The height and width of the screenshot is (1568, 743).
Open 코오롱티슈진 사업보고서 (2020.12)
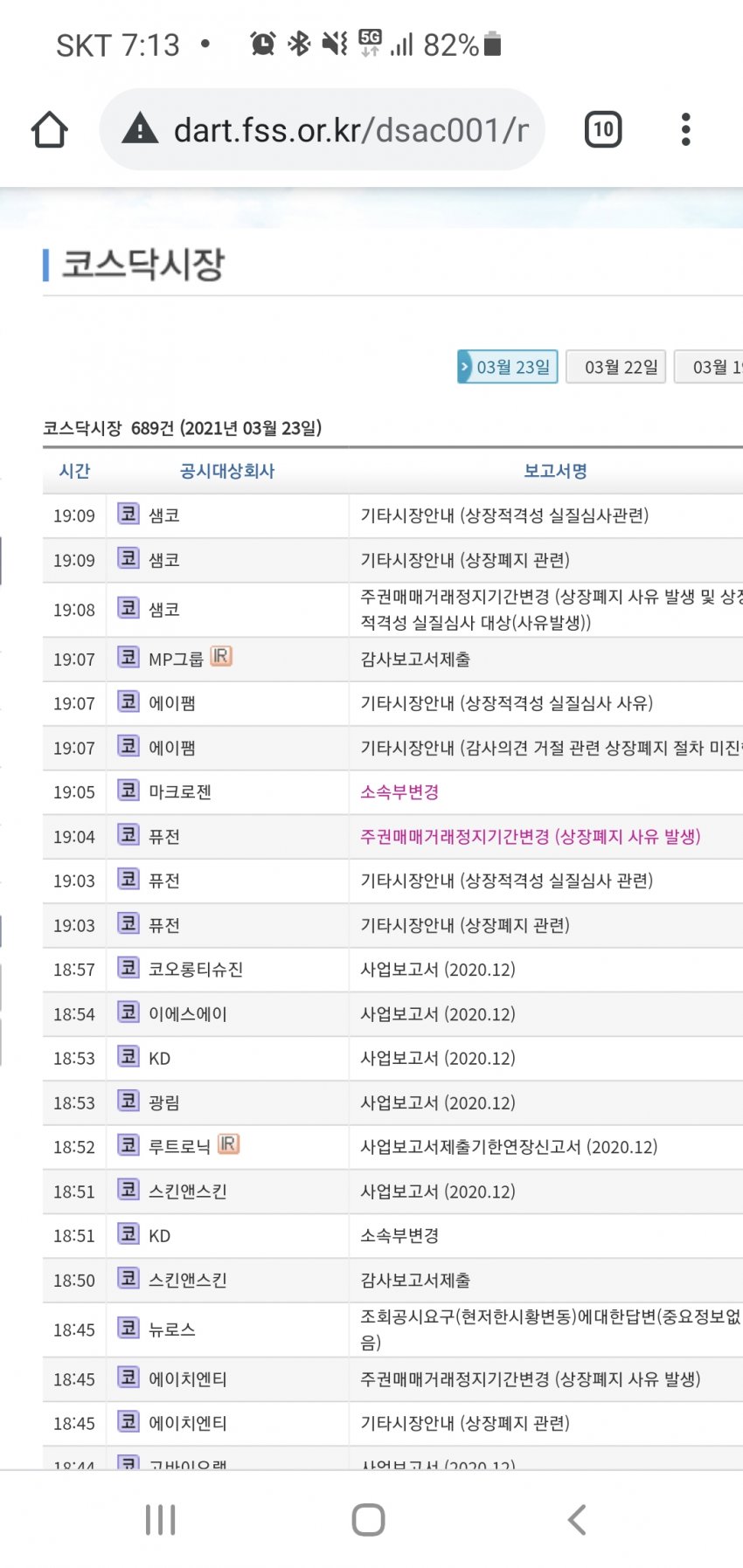point(438,970)
